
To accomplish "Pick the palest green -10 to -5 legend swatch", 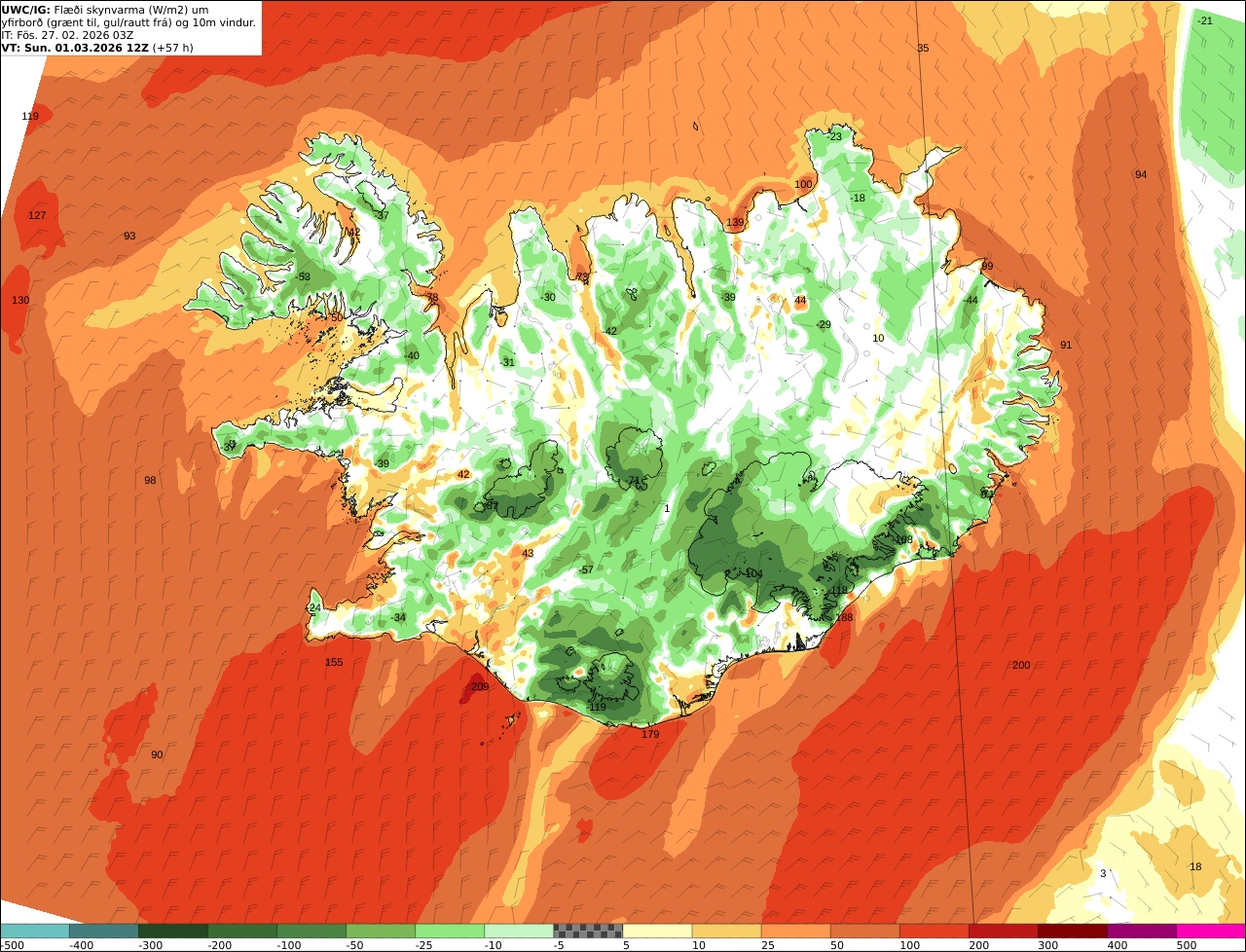I will [519, 931].
